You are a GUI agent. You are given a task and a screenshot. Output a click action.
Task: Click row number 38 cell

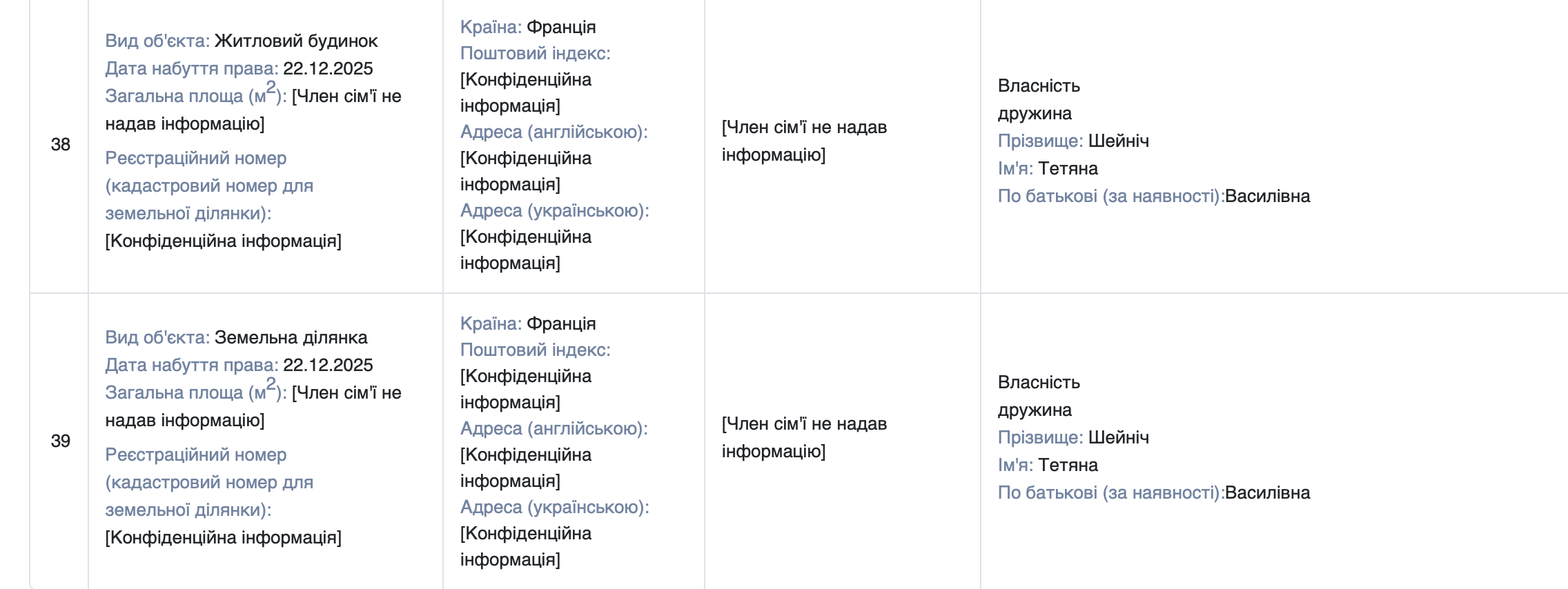tap(60, 145)
